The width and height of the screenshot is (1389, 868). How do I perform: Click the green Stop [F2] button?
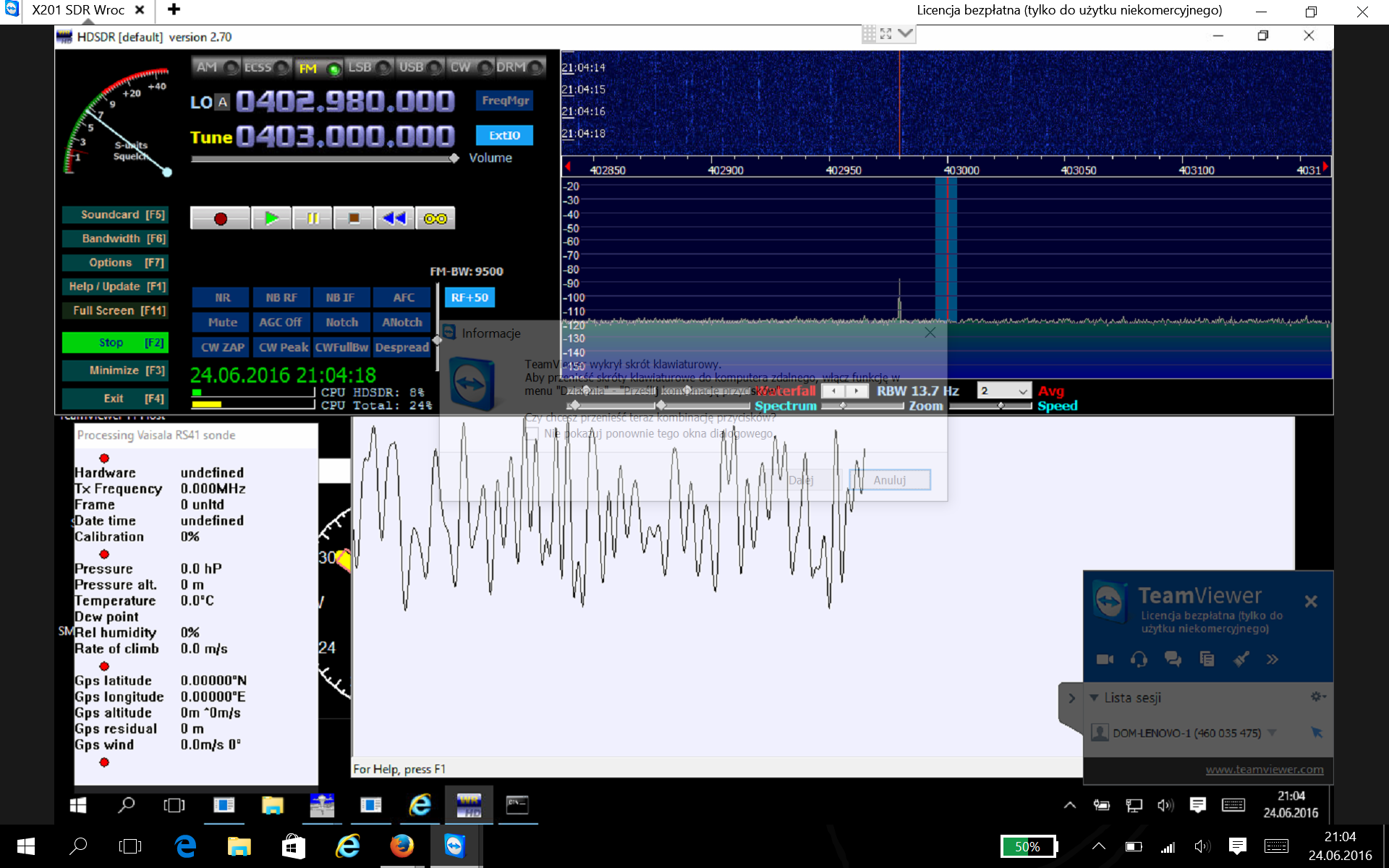116,343
